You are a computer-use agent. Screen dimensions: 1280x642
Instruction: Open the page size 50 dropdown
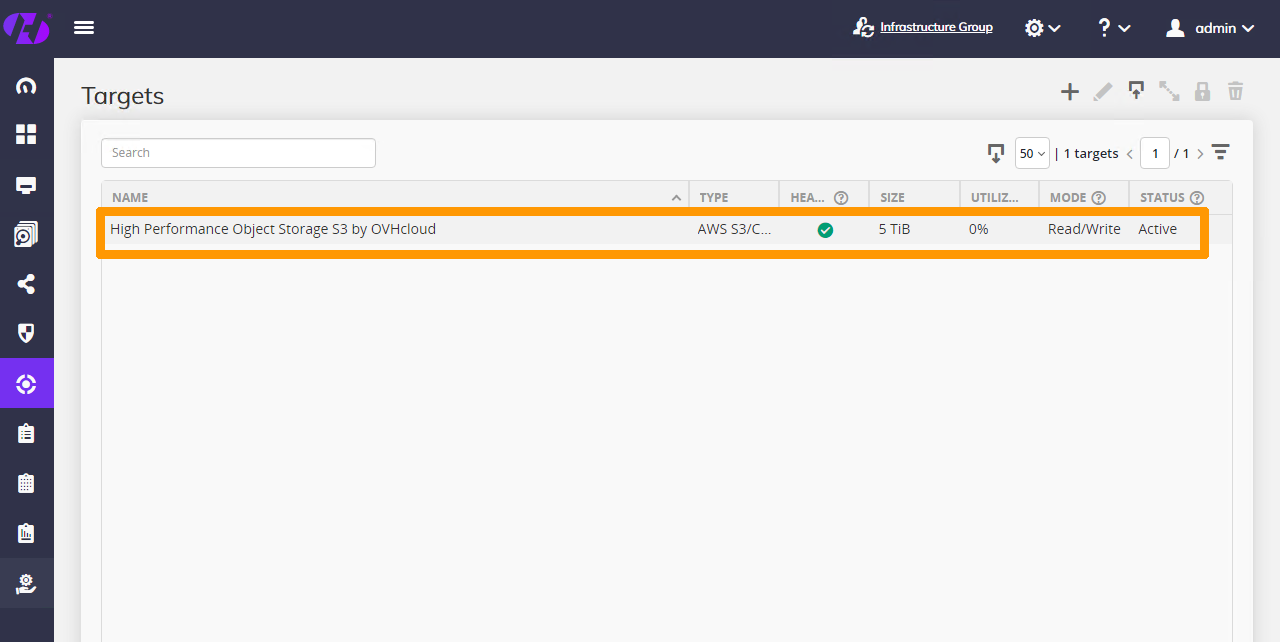point(1032,153)
